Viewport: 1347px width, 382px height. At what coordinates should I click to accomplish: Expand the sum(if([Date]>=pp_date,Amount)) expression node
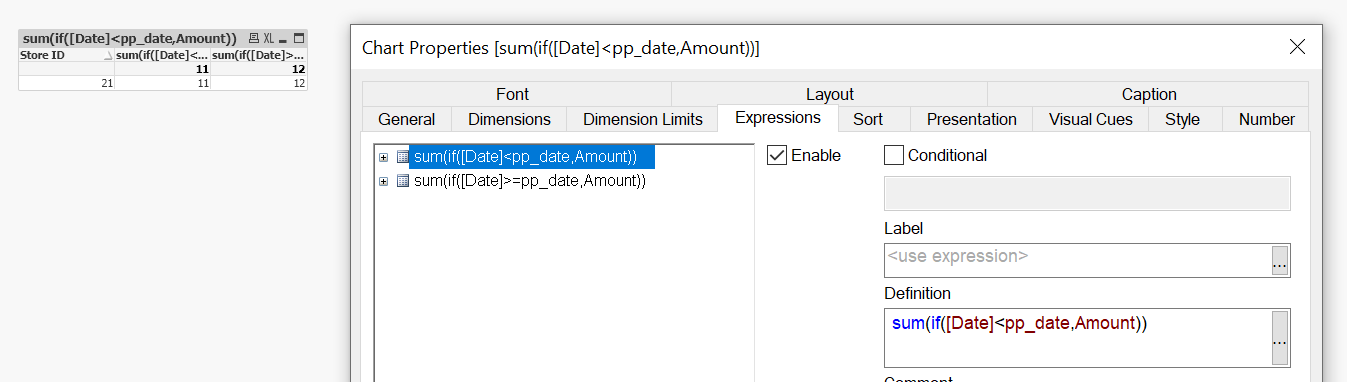coord(384,182)
